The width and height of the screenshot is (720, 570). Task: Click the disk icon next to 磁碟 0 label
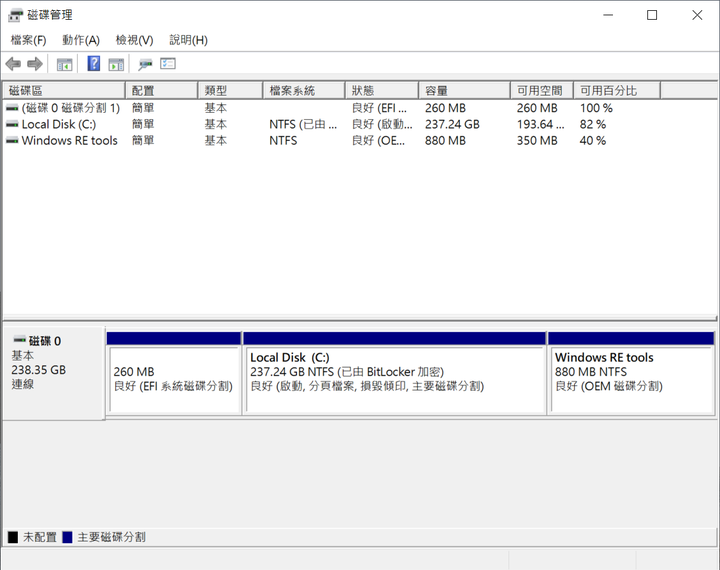pos(19,340)
